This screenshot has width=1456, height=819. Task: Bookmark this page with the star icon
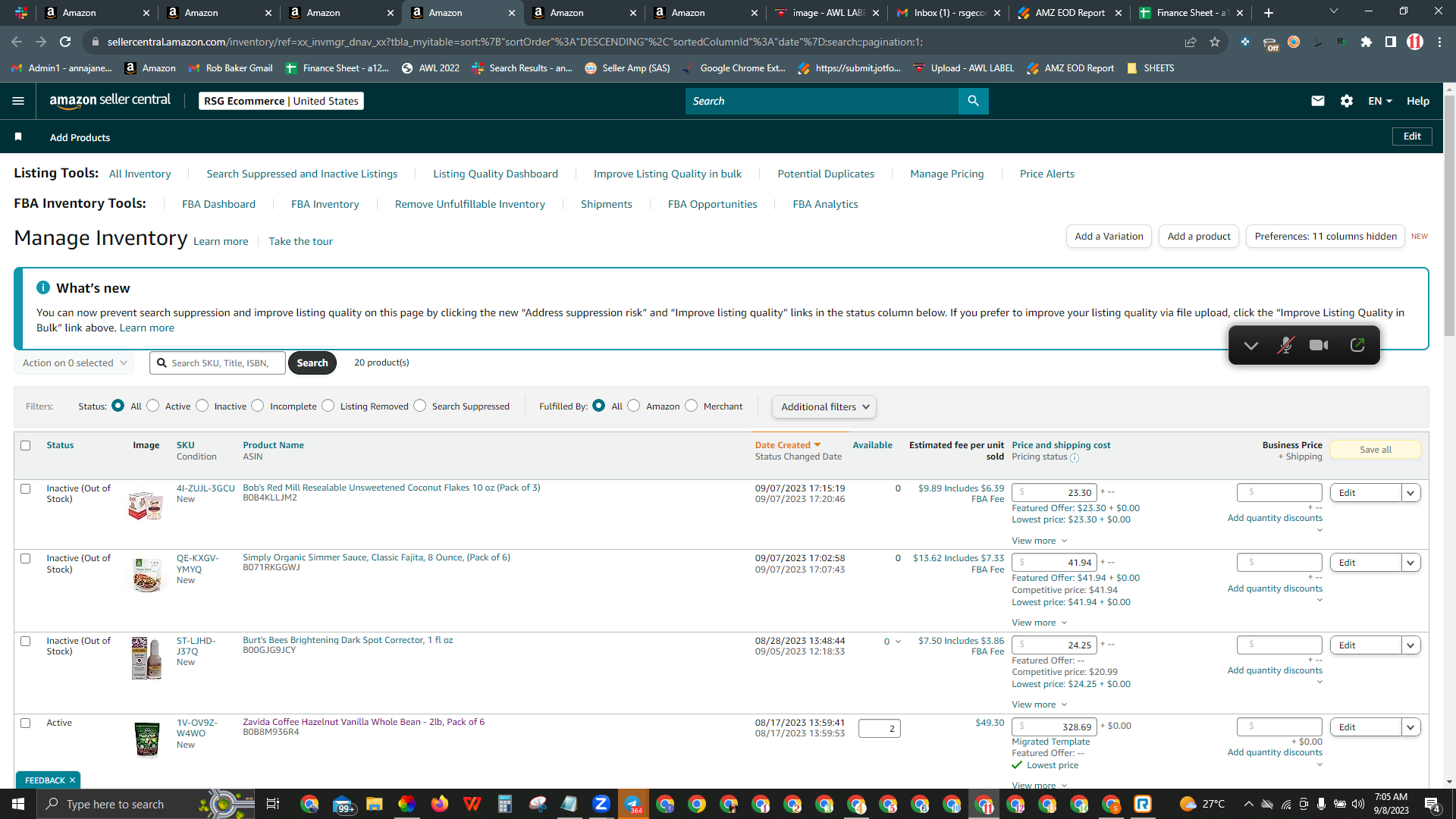click(1215, 42)
